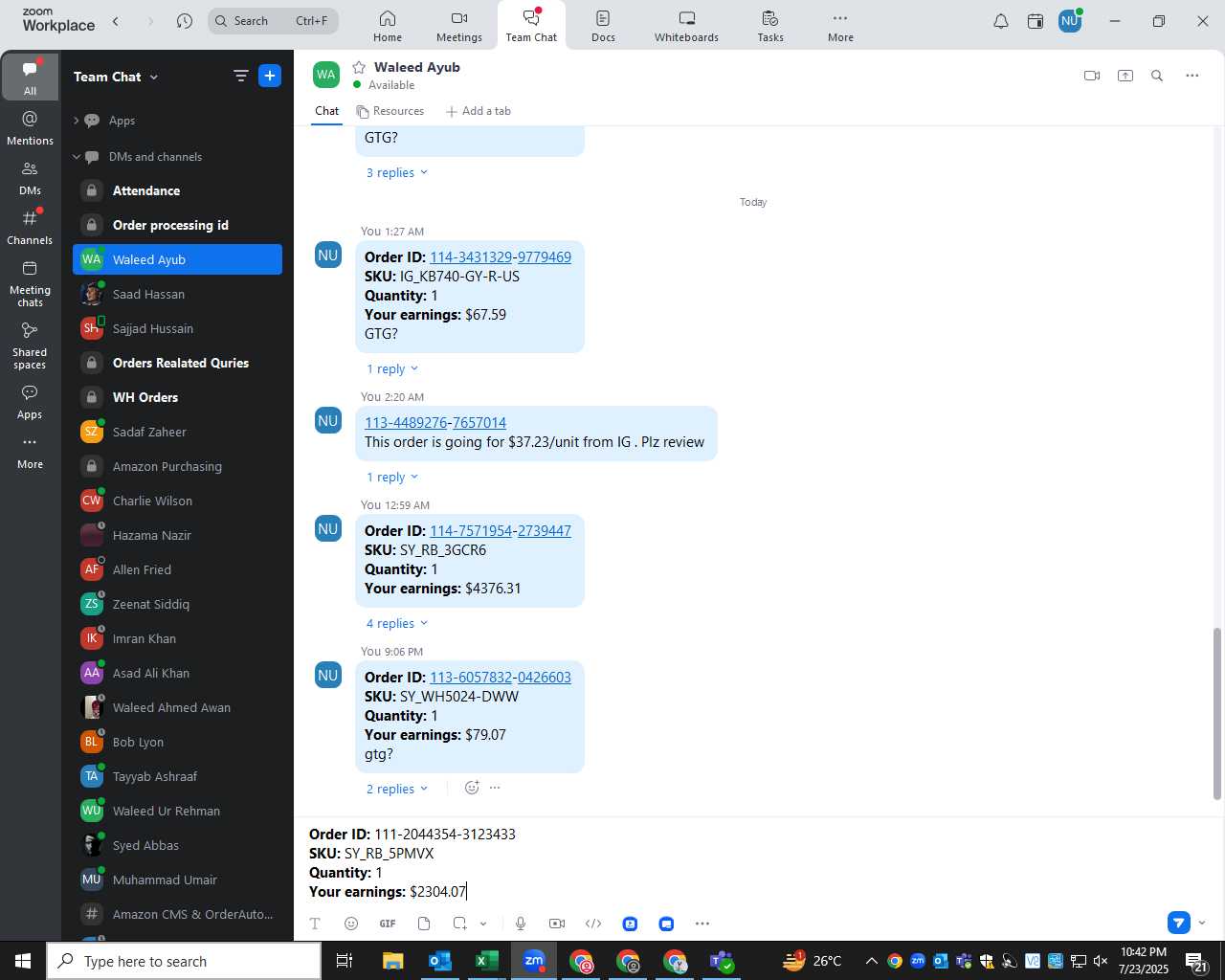Open the Tasks tab
1225x980 pixels.
click(770, 26)
